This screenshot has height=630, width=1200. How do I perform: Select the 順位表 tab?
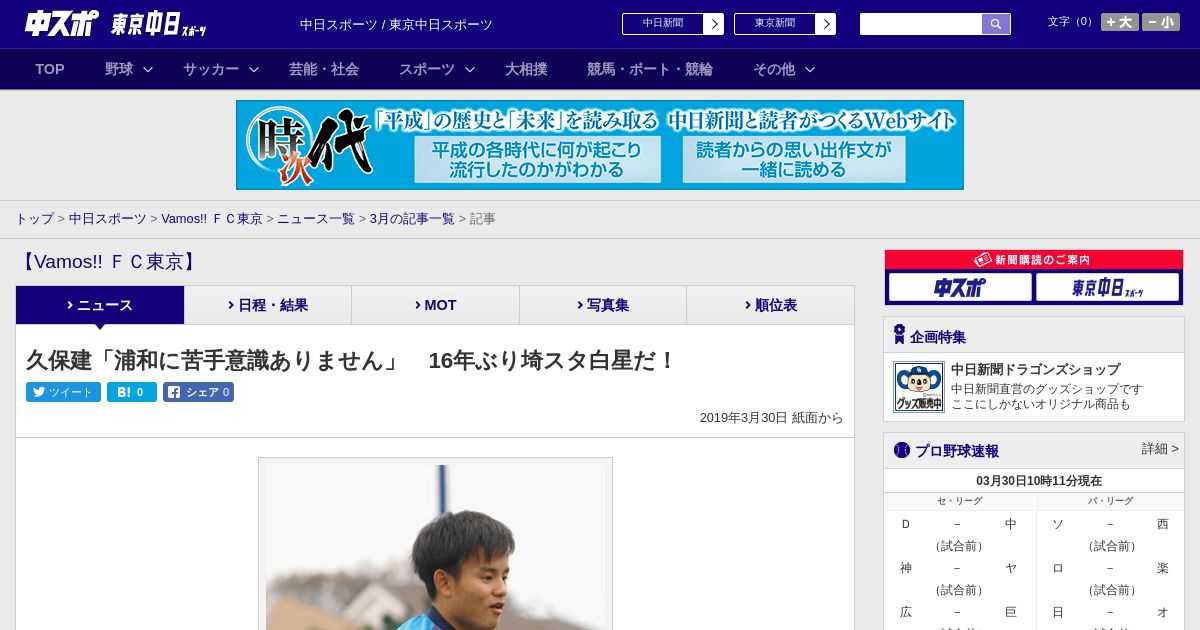coord(770,305)
